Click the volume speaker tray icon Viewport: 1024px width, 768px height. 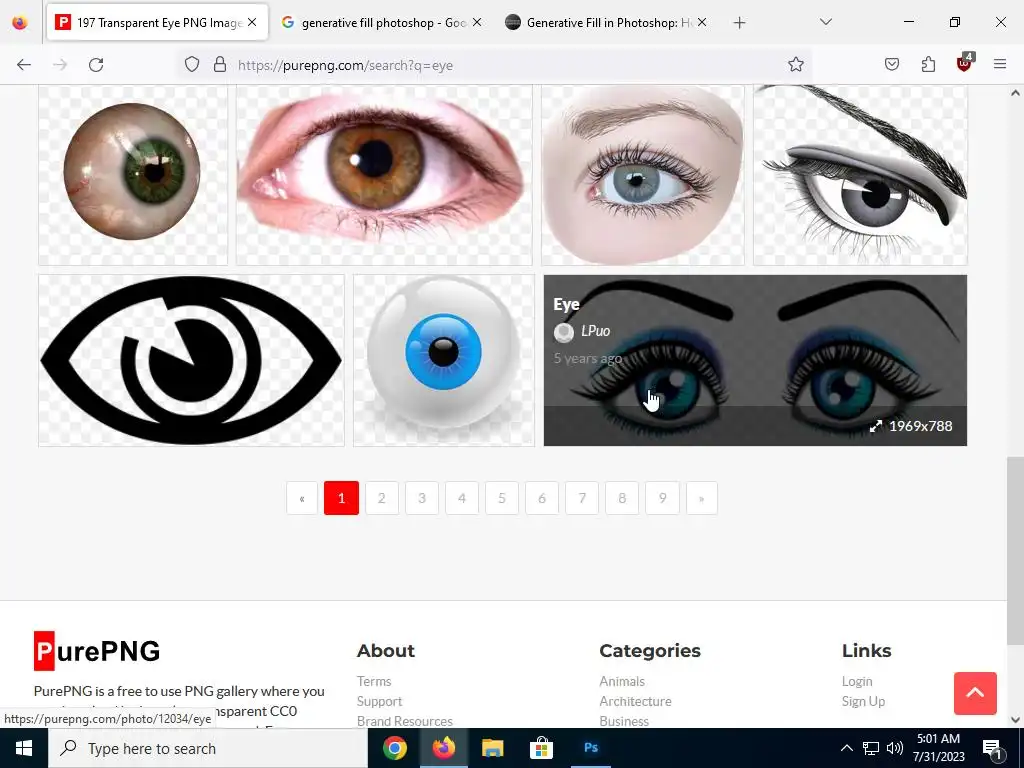point(895,748)
